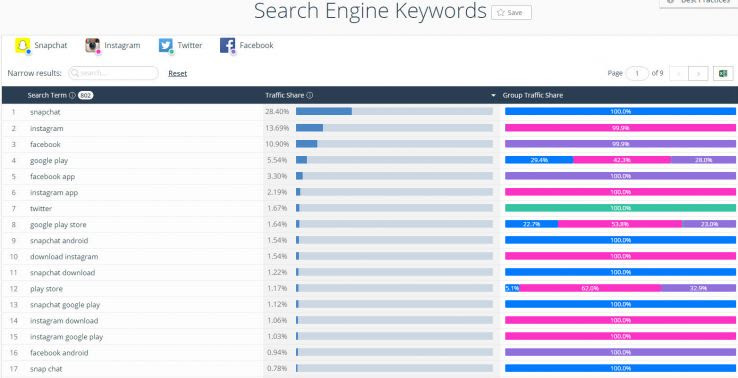Click the Instagram camera icon
The width and height of the screenshot is (738, 378).
[92, 45]
